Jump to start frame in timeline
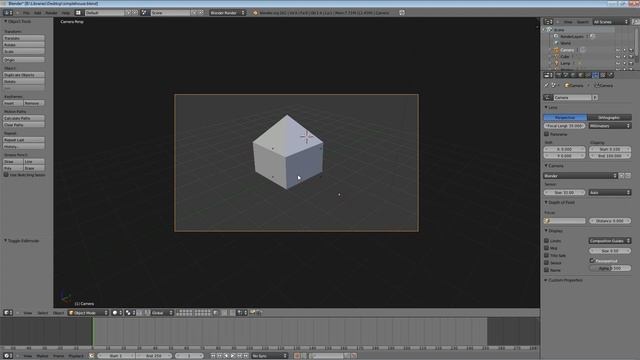The image size is (640, 360). [213, 356]
